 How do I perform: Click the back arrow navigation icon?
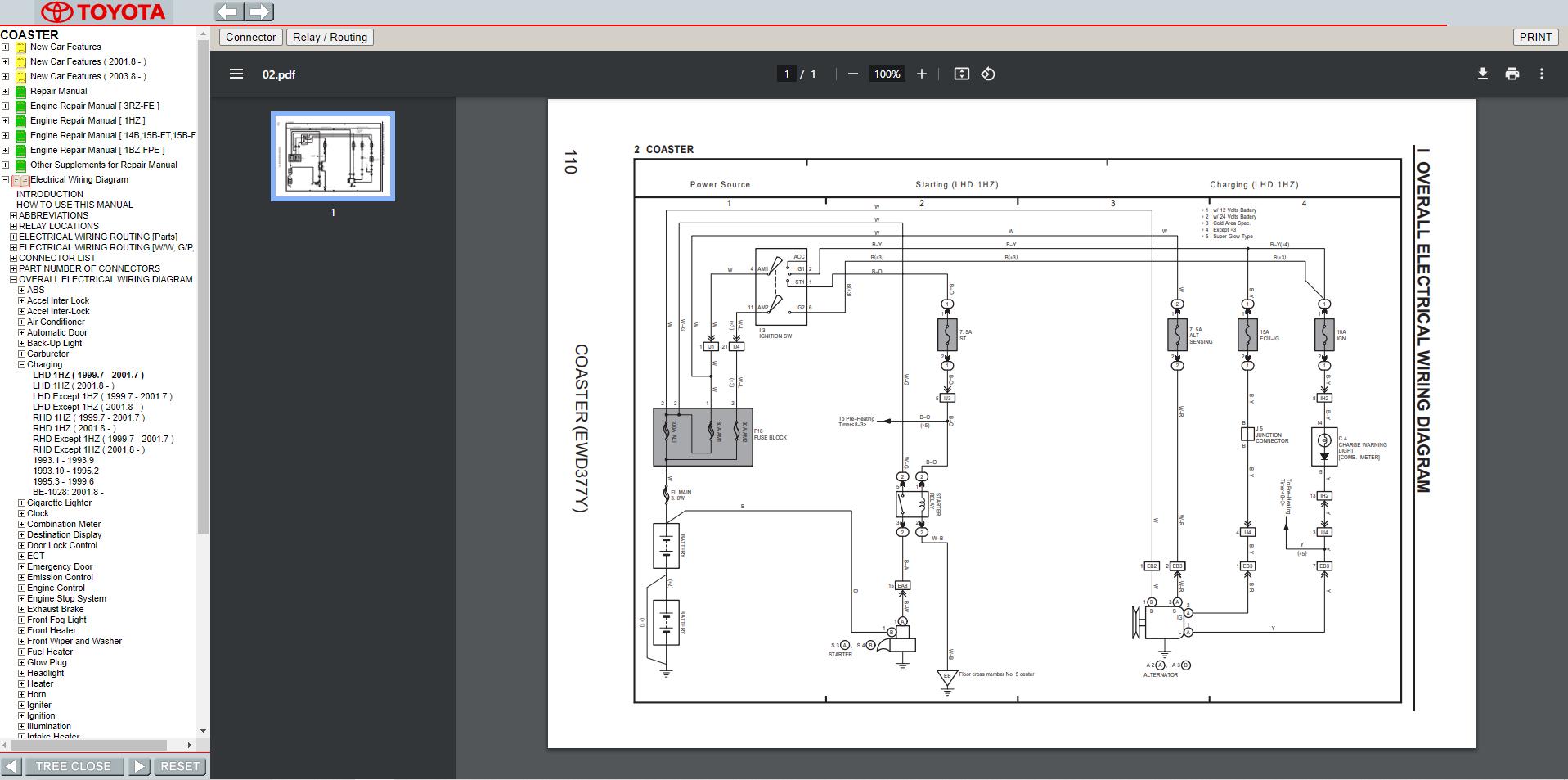tap(229, 11)
